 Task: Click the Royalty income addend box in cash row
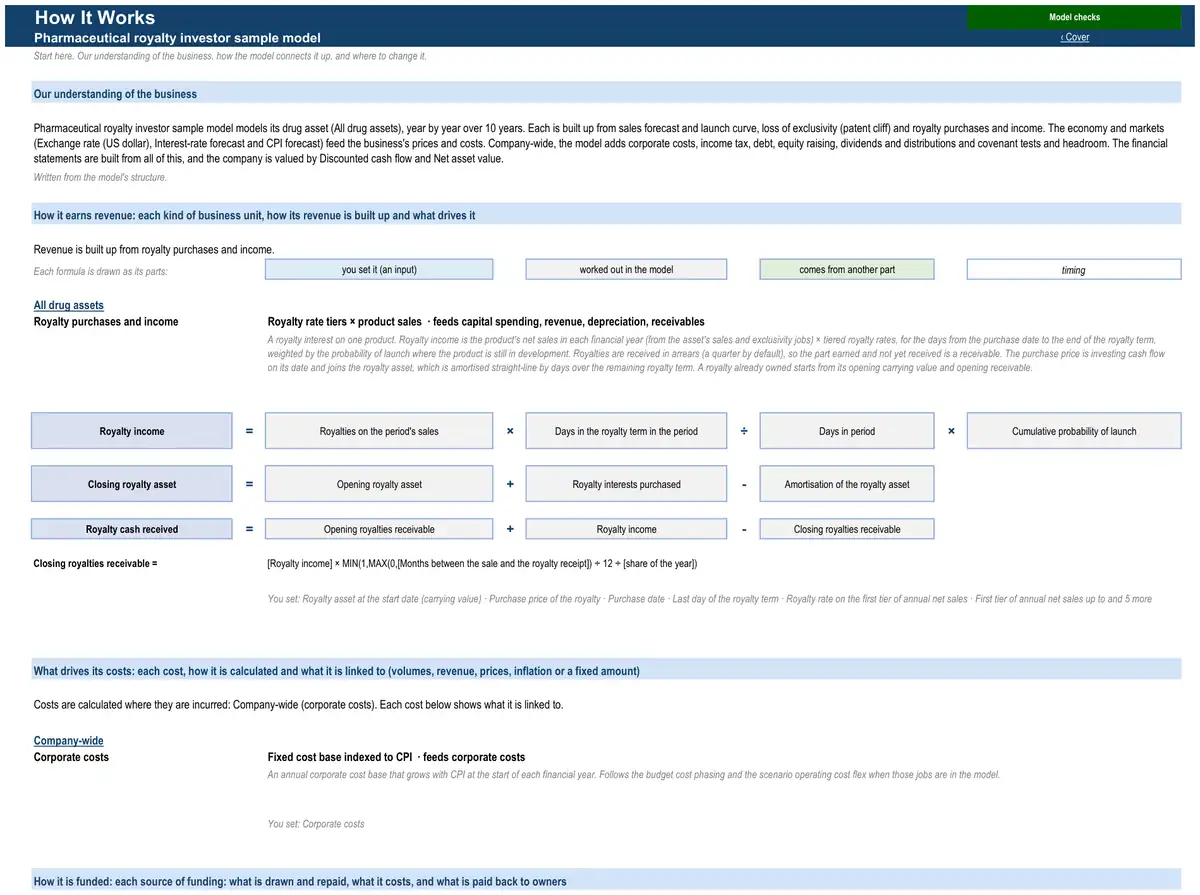[626, 529]
